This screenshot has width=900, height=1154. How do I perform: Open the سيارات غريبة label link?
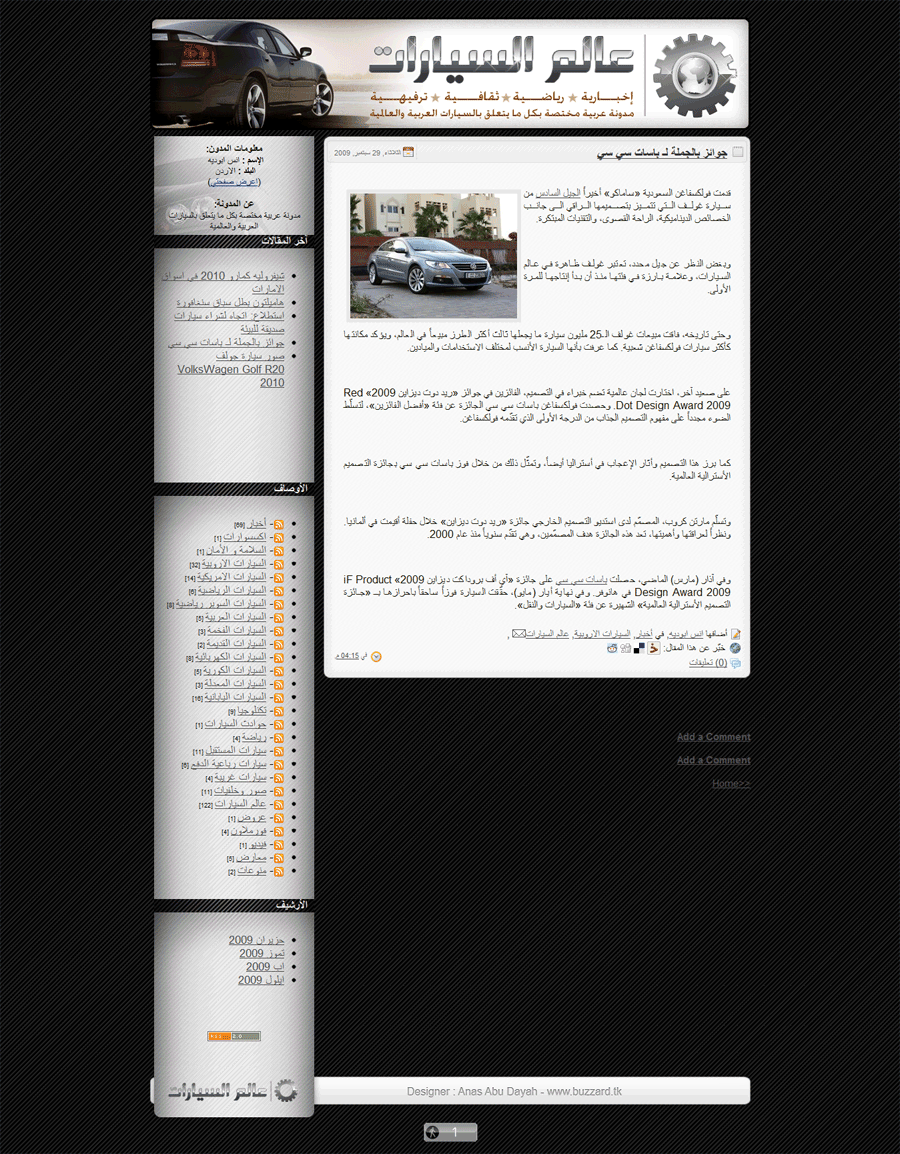click(x=241, y=778)
